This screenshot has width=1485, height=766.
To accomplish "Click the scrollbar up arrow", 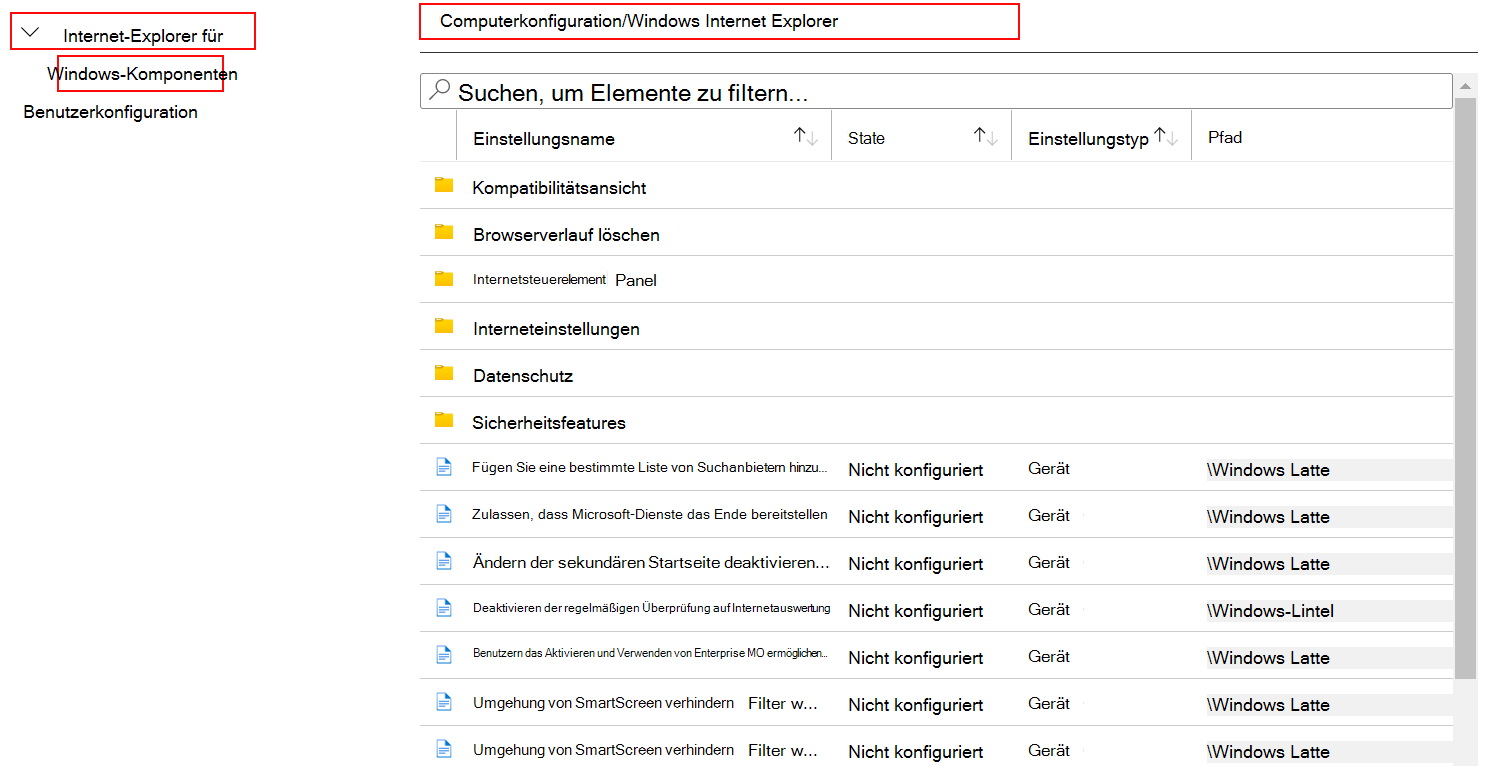I will click(x=1466, y=86).
